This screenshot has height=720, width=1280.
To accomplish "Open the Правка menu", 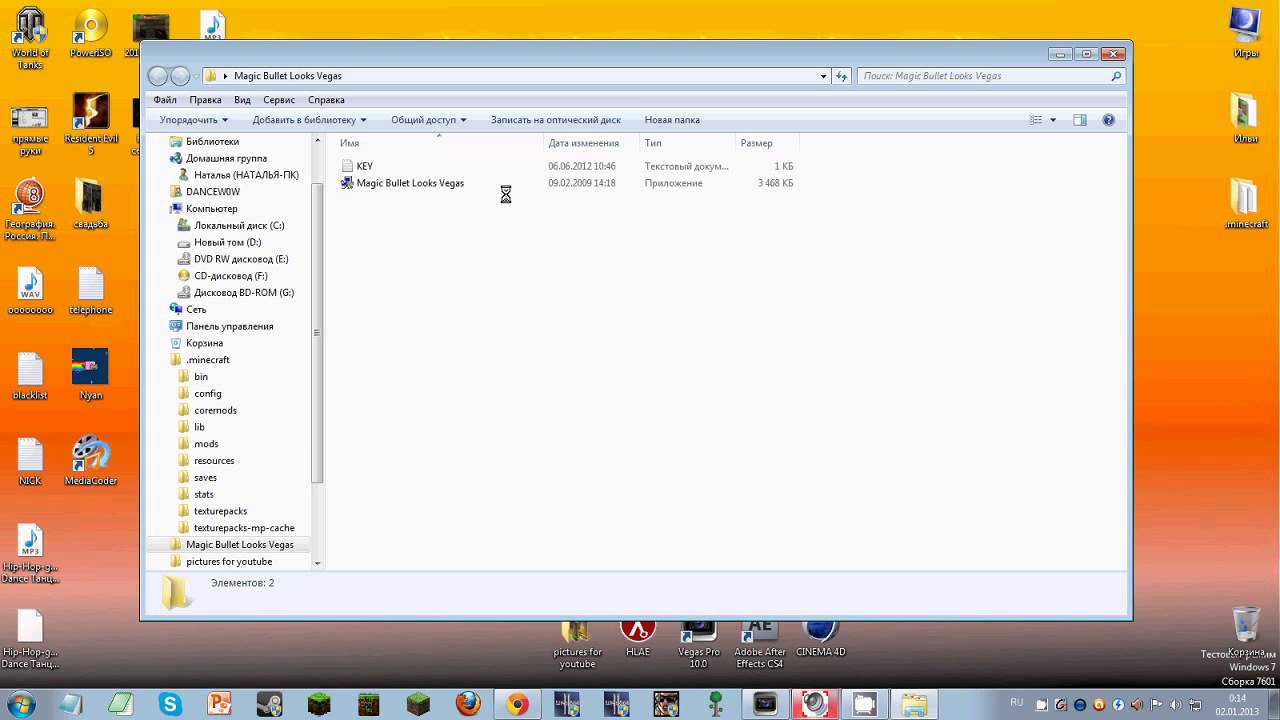I will (x=205, y=100).
